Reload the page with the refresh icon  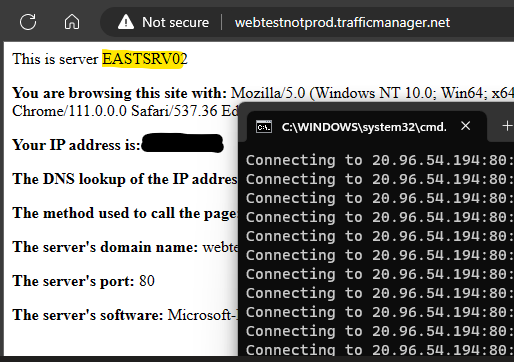tap(28, 22)
